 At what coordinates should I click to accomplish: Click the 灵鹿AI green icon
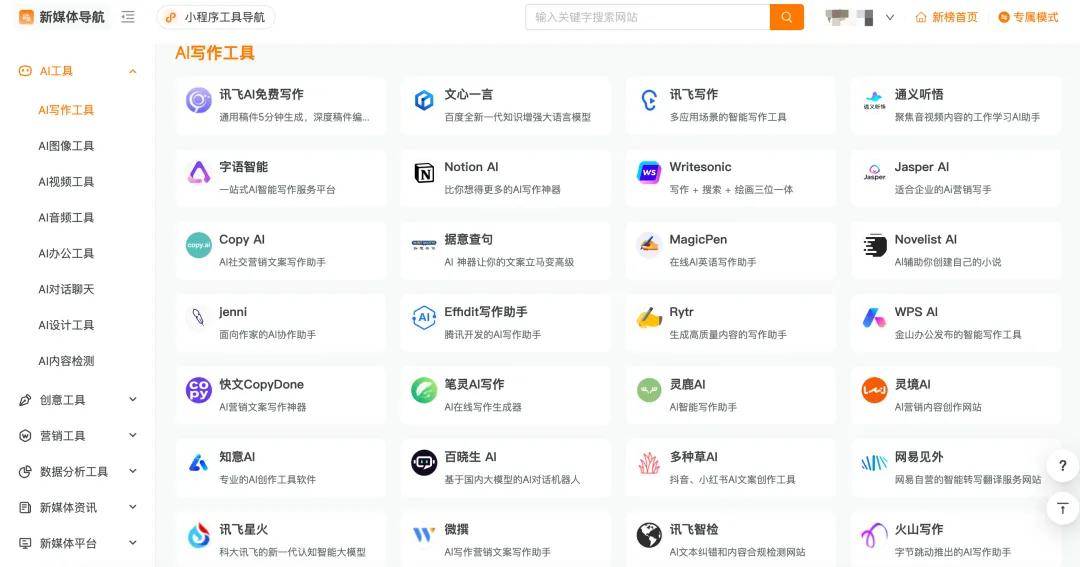point(649,390)
